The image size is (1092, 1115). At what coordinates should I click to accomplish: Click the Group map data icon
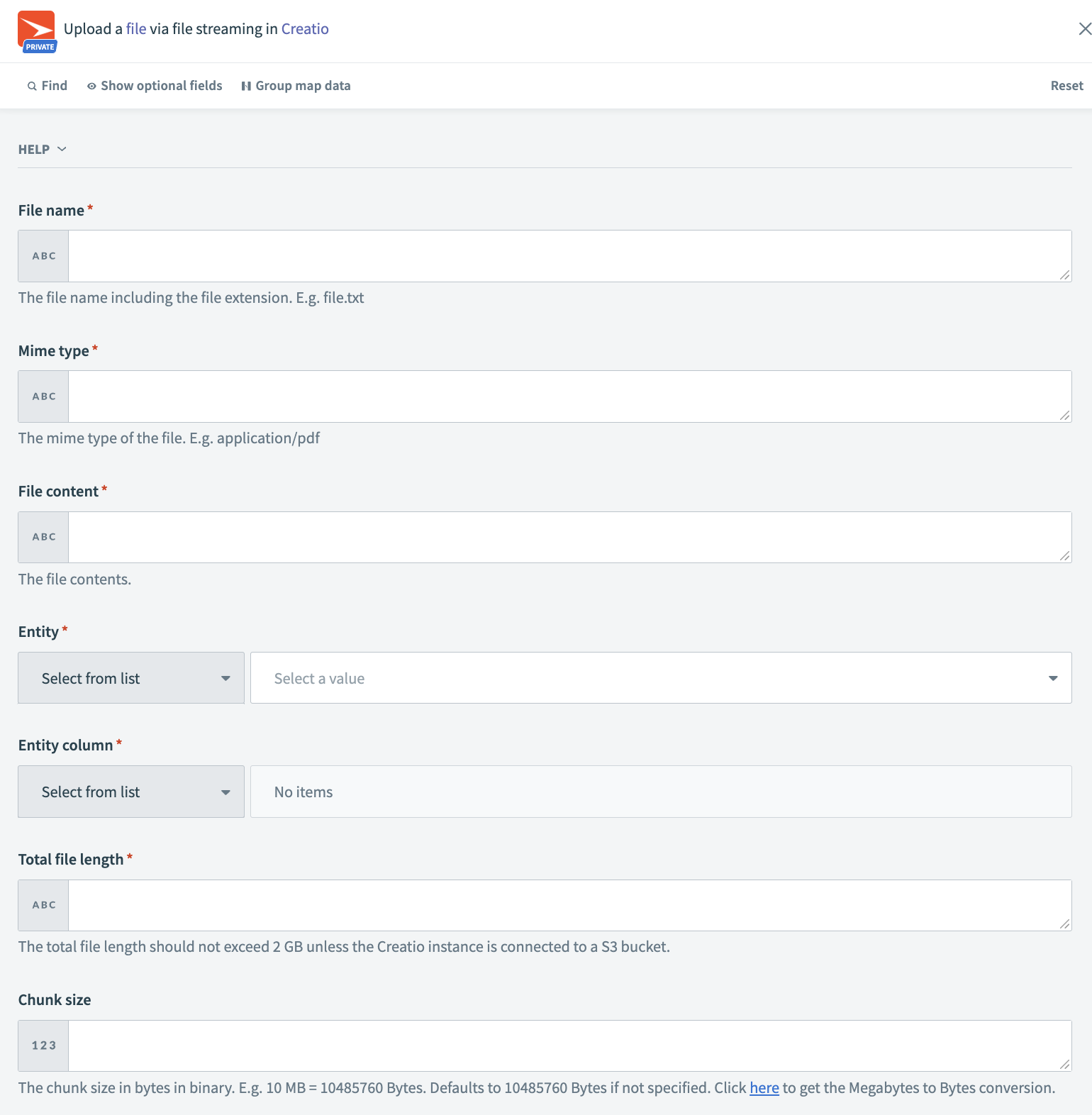pyautogui.click(x=246, y=85)
